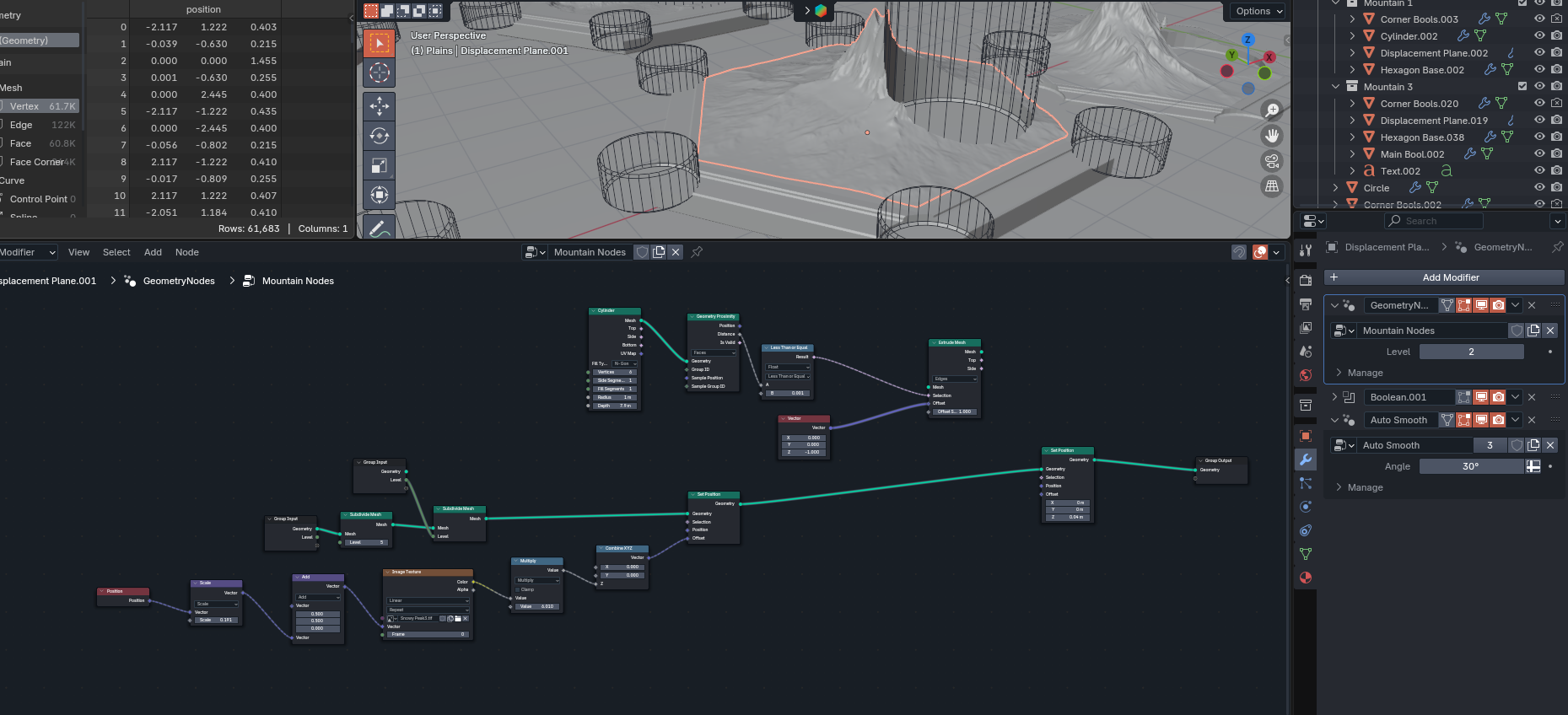Collapse the Mountain 3 collection

point(1335,86)
